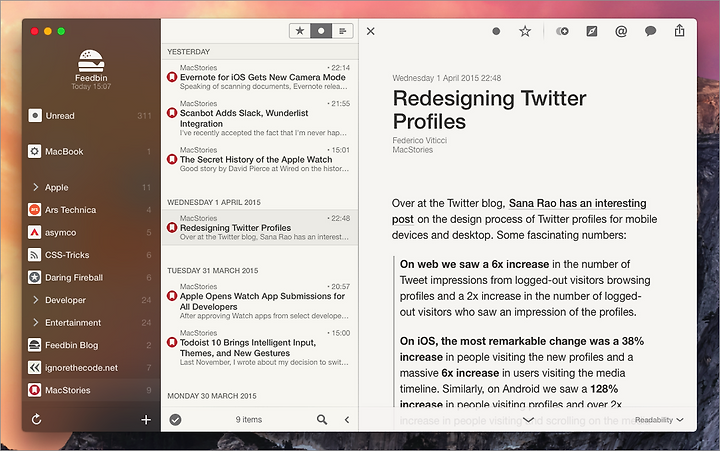Open Scanbot Adds Slack, Wunderlist Integration article
This screenshot has width=720, height=451.
260,118
